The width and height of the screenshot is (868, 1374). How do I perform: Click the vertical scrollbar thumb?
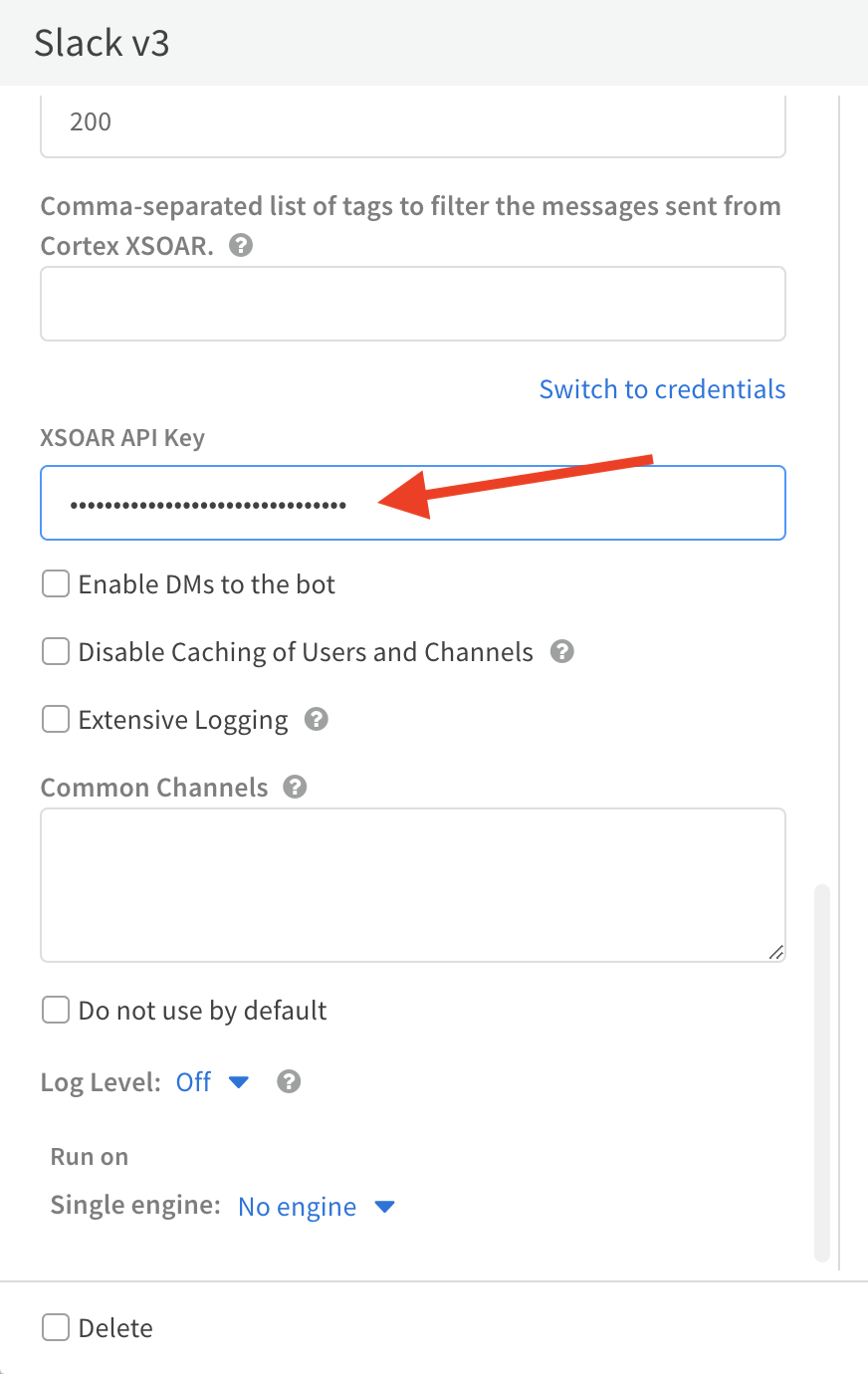pos(822,1071)
